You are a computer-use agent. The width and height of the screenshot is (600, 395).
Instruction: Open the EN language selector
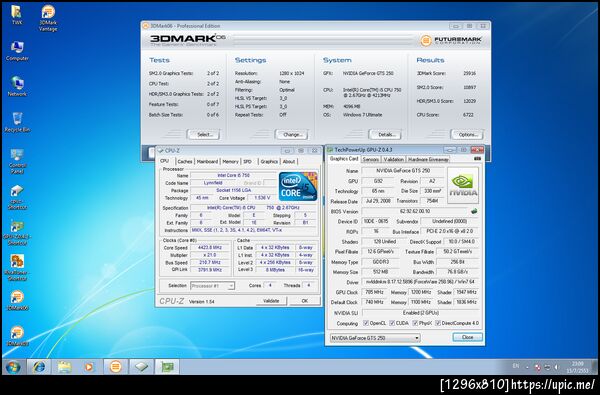click(516, 367)
